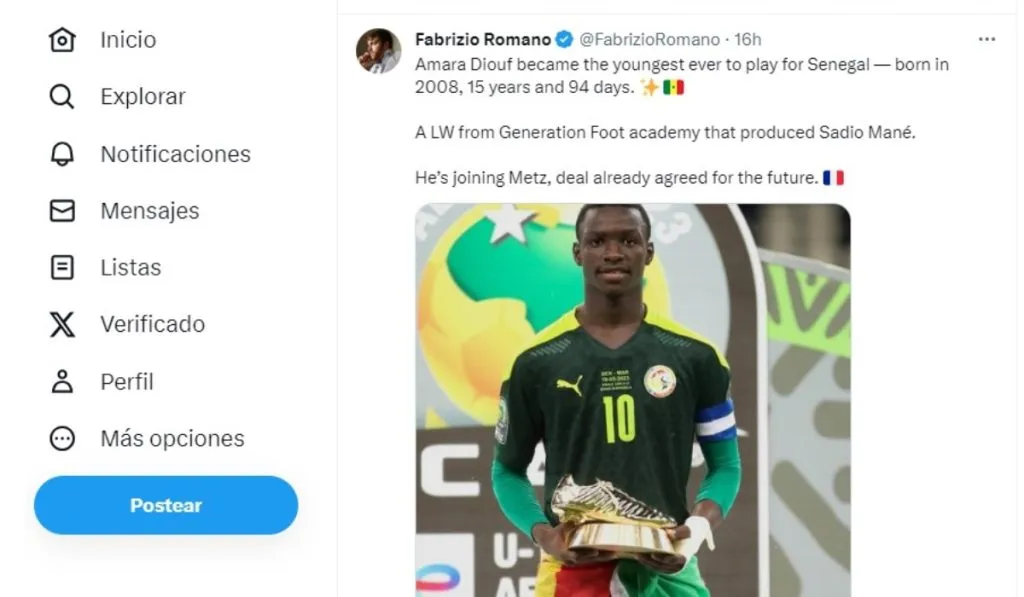Click the Mensajes envelope icon
The image size is (1024, 597).
tap(62, 211)
